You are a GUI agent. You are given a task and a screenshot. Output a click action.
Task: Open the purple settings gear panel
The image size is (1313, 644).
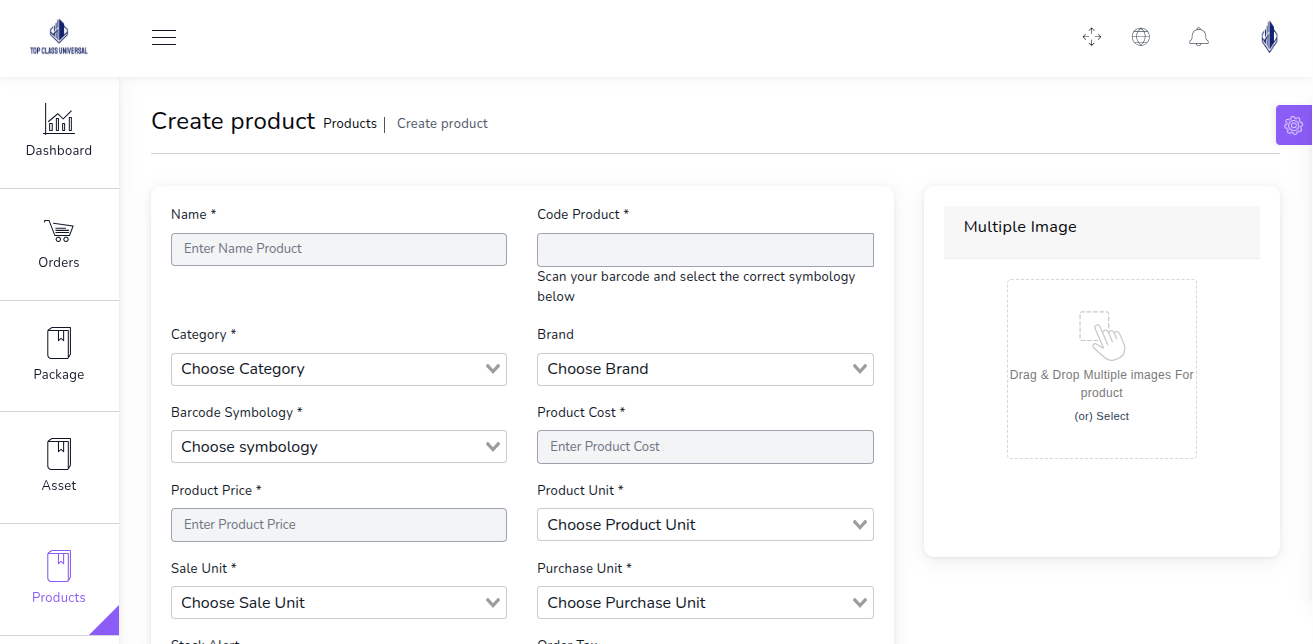pyautogui.click(x=1293, y=125)
